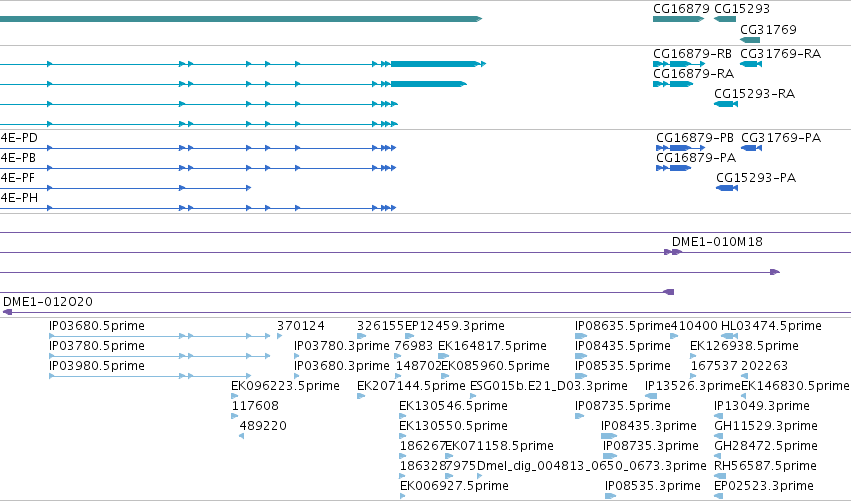This screenshot has height=501, width=851.
Task: Select the 4E-PH protein label
Action: tap(19, 198)
